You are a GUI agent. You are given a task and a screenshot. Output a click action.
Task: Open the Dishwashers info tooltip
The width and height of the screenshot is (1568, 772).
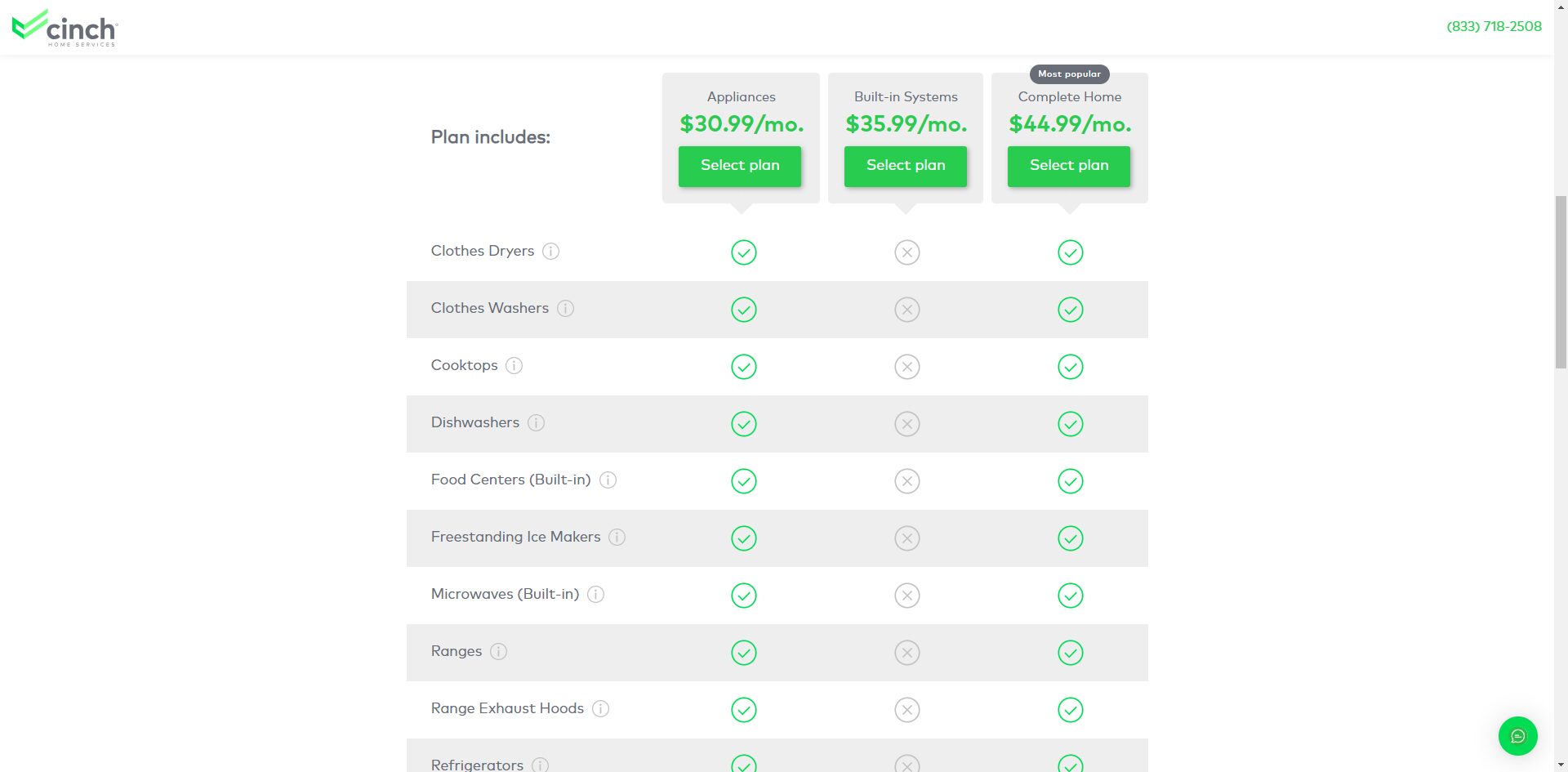537,423
